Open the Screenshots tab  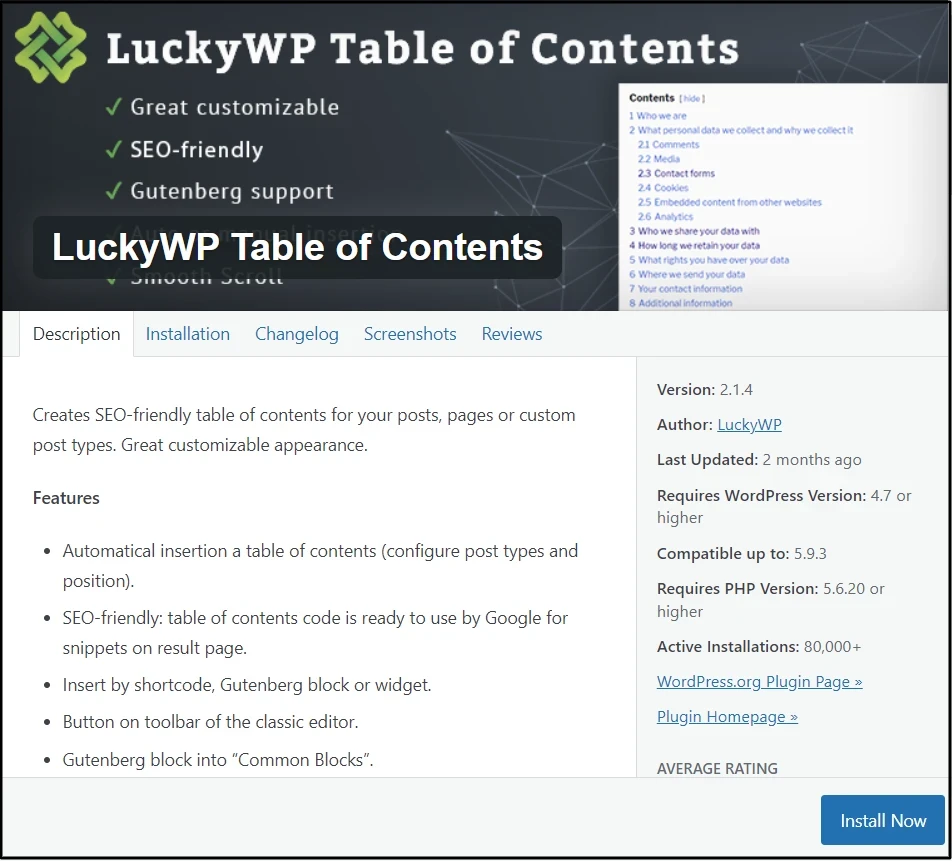pyautogui.click(x=410, y=334)
